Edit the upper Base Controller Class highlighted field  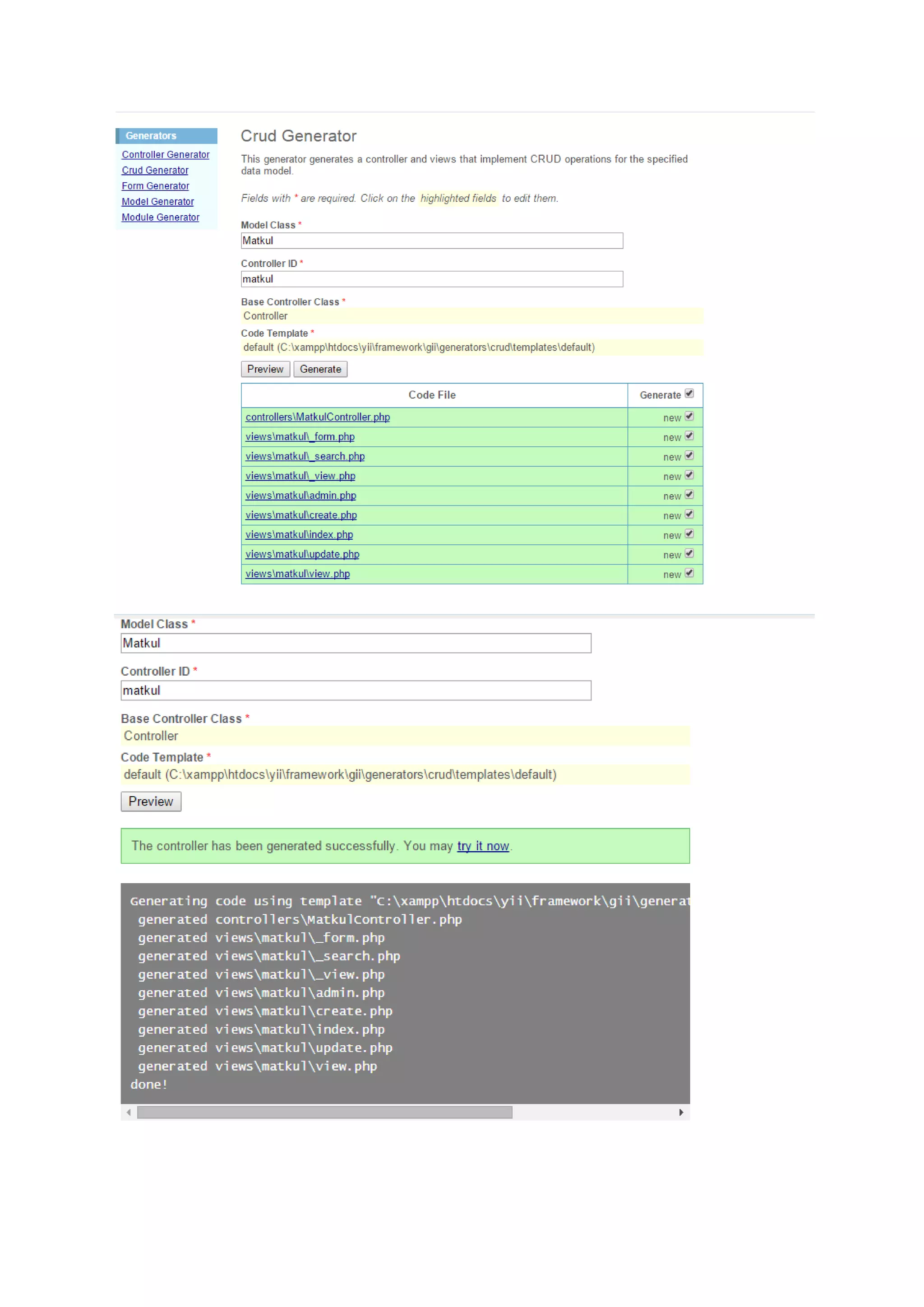pos(471,316)
